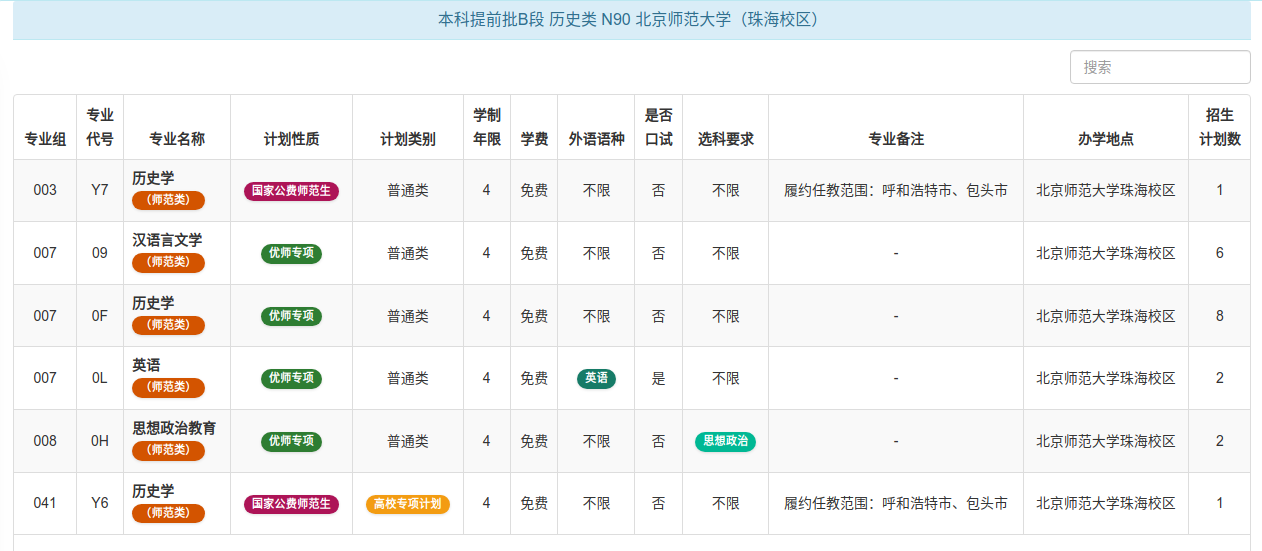Viewport: 1262px width, 551px height.
Task: Select the 历史学 major in row 0F
Action: pyautogui.click(x=153, y=303)
